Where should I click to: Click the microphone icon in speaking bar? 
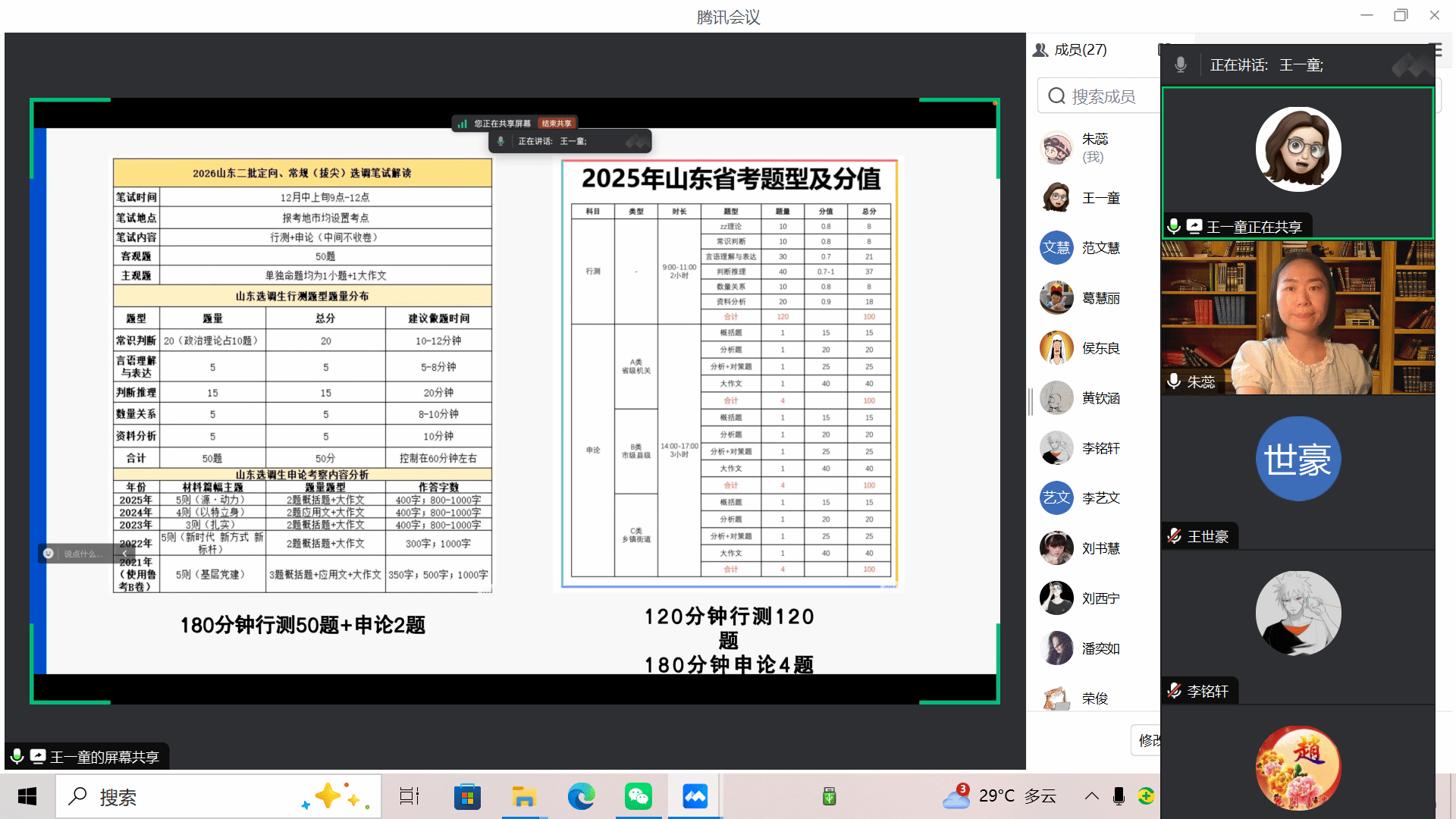[1181, 65]
